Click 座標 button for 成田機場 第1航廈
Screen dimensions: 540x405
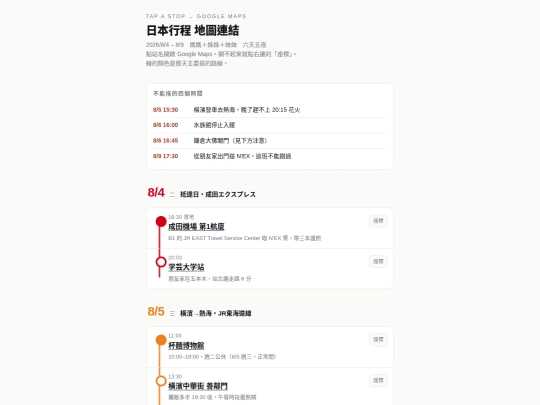tap(378, 221)
